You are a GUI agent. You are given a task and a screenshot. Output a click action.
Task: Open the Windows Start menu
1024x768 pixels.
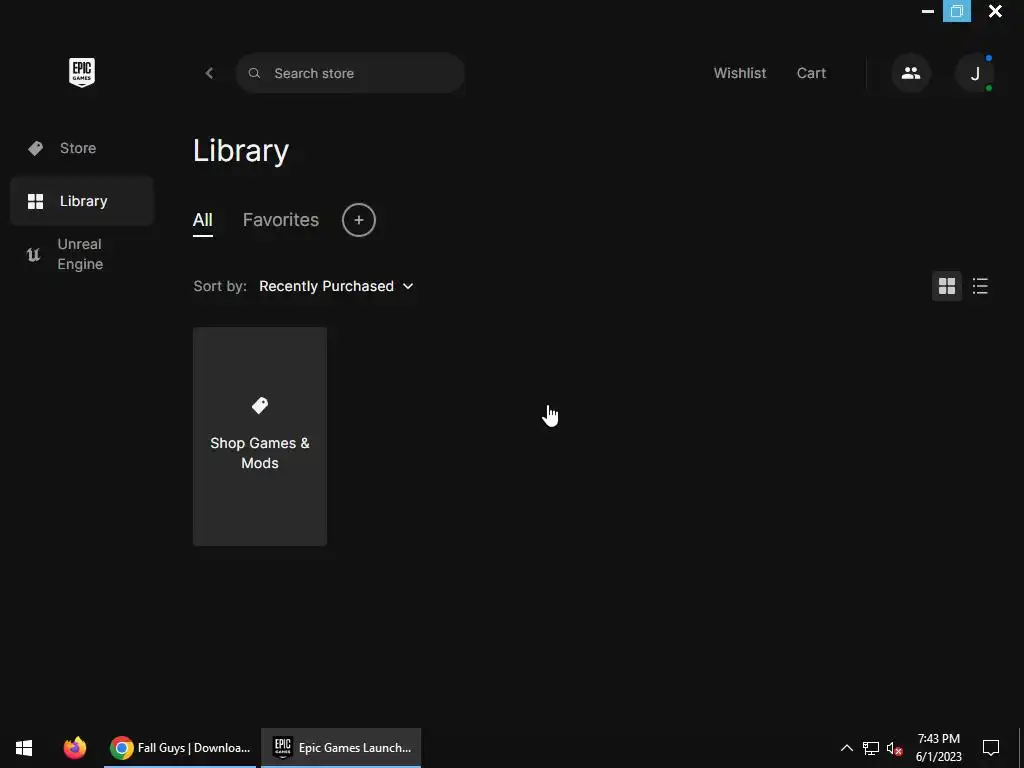24,748
